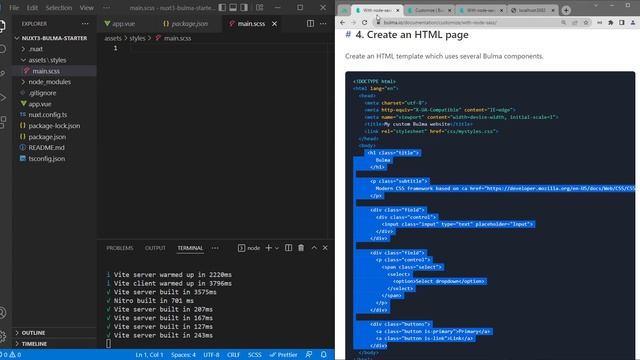Expand the OUTLINE section

click(x=54, y=333)
